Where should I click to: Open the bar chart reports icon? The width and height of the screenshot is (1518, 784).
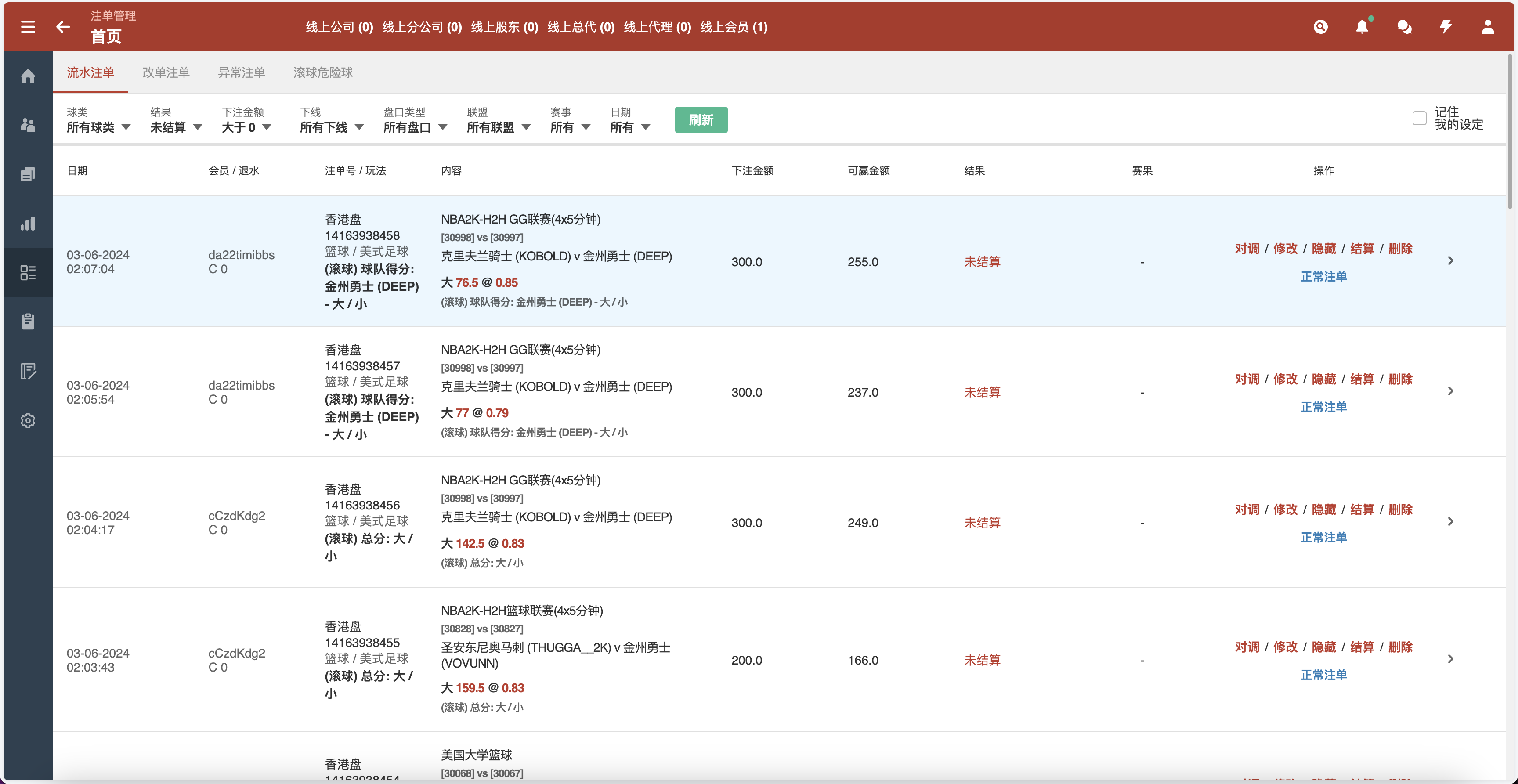click(x=28, y=224)
